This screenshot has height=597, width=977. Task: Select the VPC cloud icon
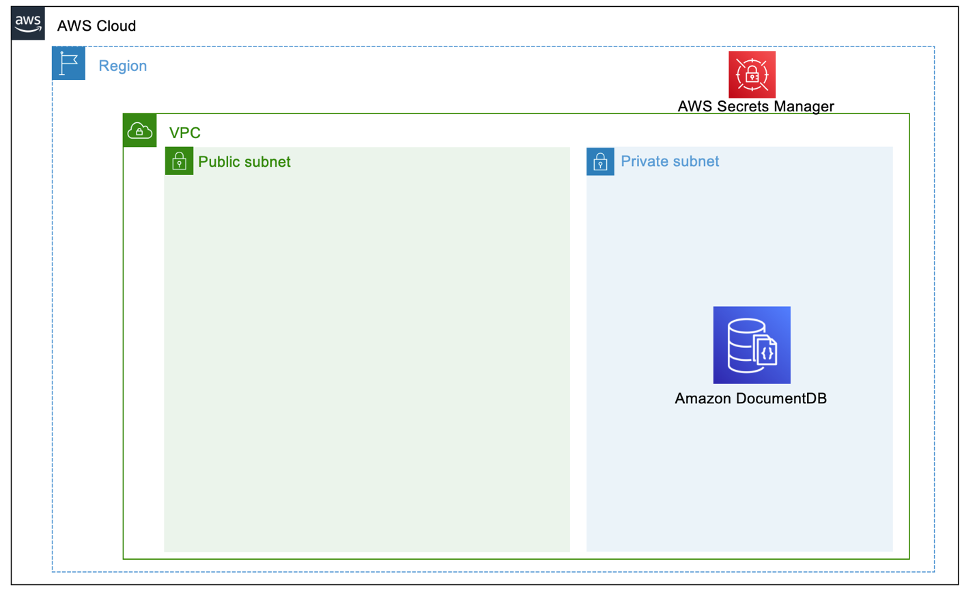point(140,130)
